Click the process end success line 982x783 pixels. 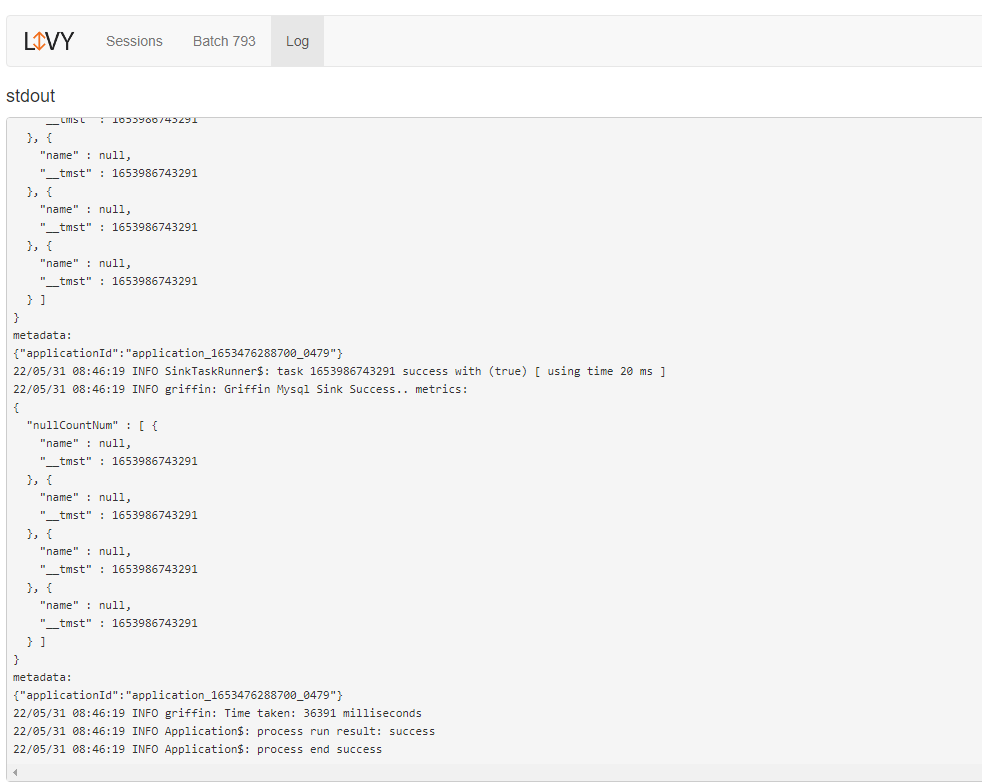point(197,749)
